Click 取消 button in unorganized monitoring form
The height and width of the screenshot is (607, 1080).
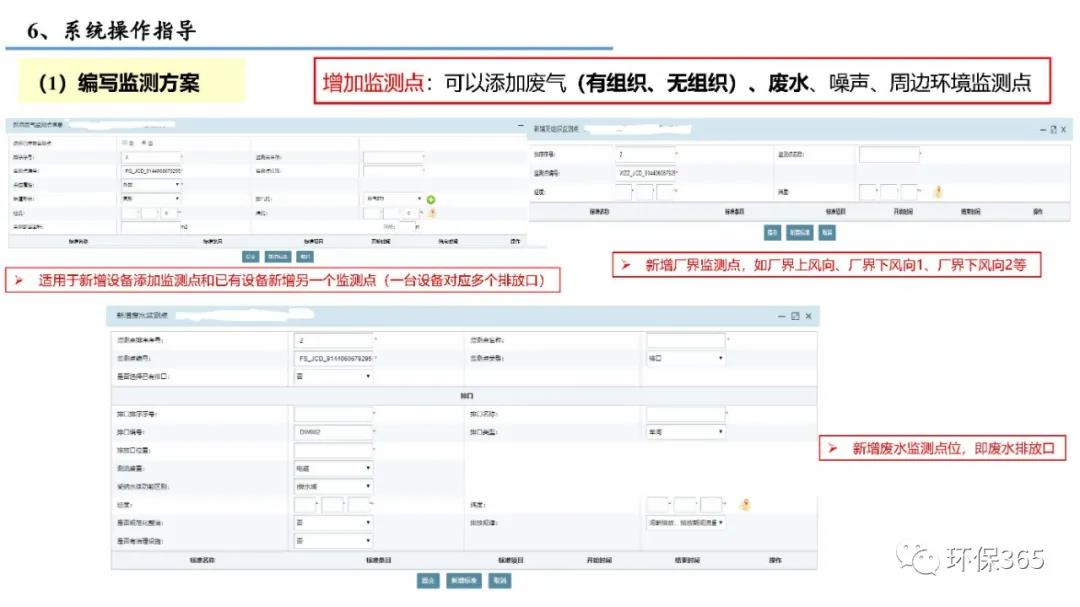[826, 232]
